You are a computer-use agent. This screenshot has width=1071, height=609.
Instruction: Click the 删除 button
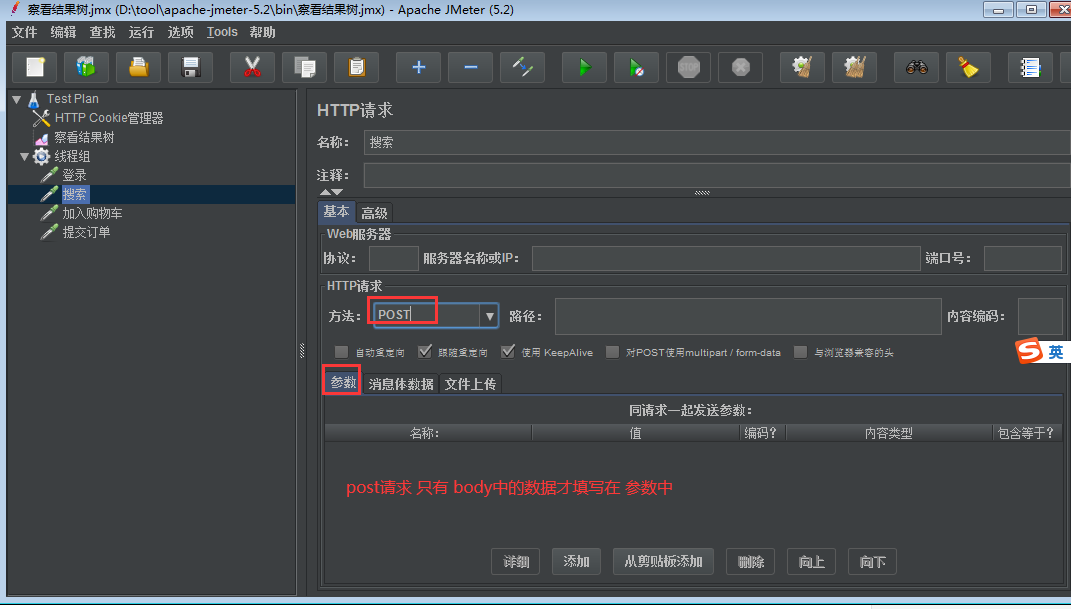pos(751,561)
